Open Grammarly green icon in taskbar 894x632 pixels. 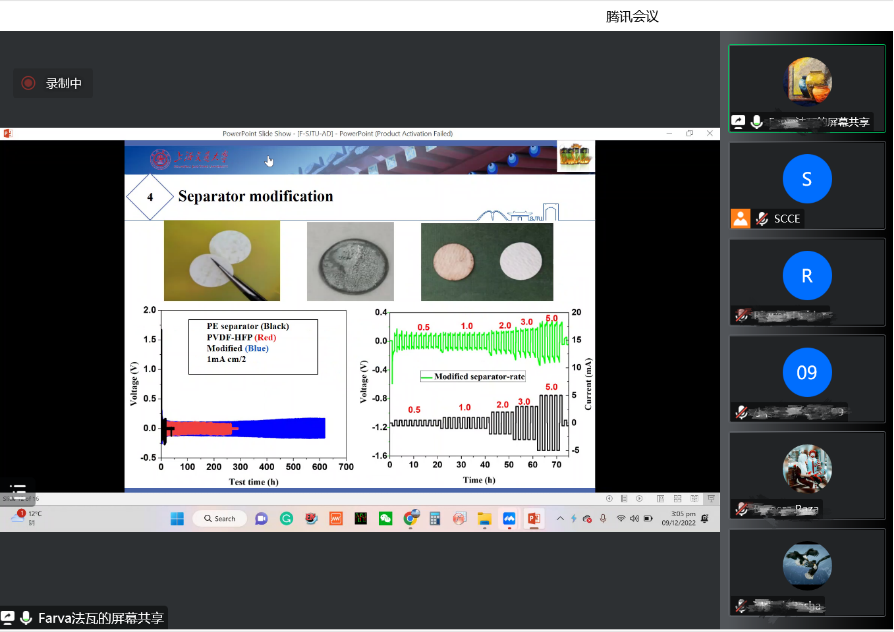(x=286, y=518)
